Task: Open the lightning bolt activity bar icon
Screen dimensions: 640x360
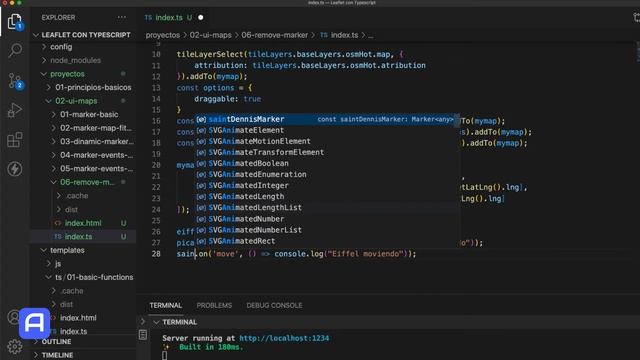Action: pos(15,169)
